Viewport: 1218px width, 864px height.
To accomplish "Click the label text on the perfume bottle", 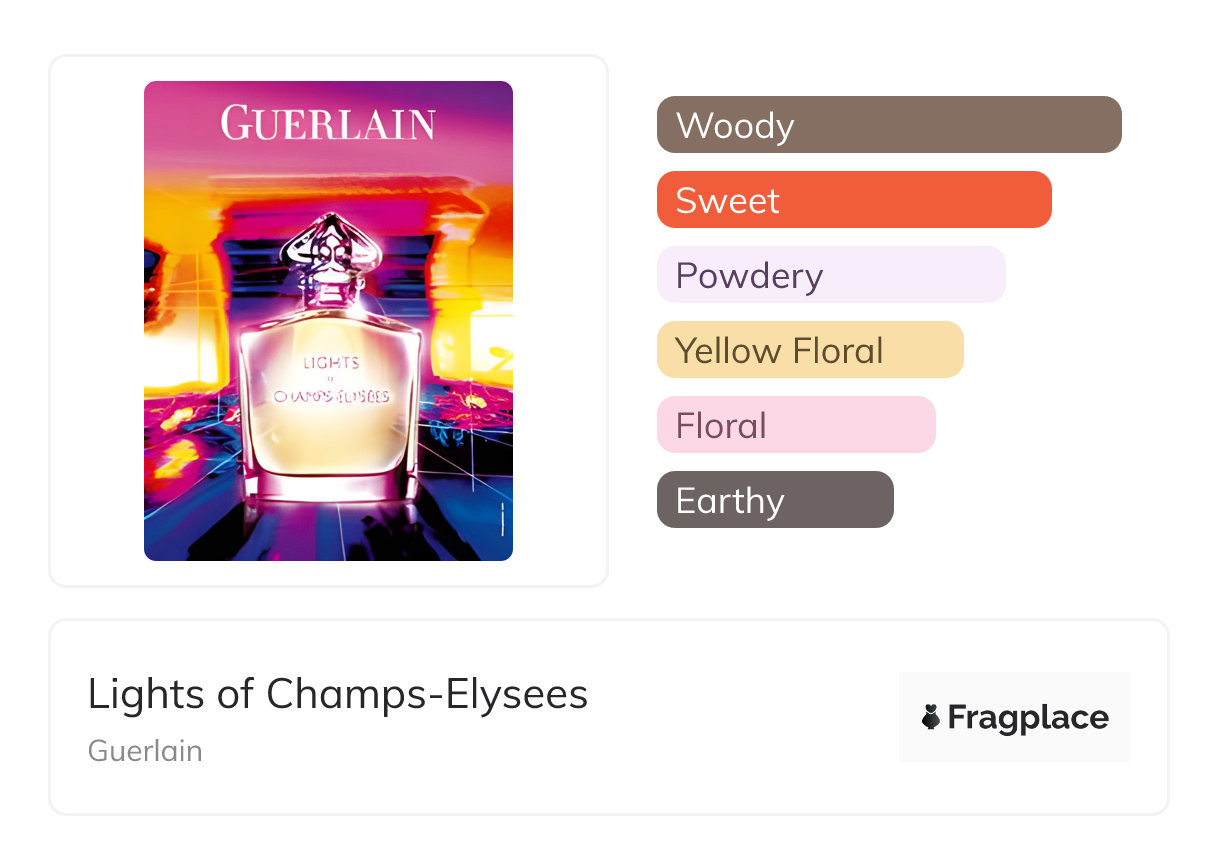I will tap(330, 383).
